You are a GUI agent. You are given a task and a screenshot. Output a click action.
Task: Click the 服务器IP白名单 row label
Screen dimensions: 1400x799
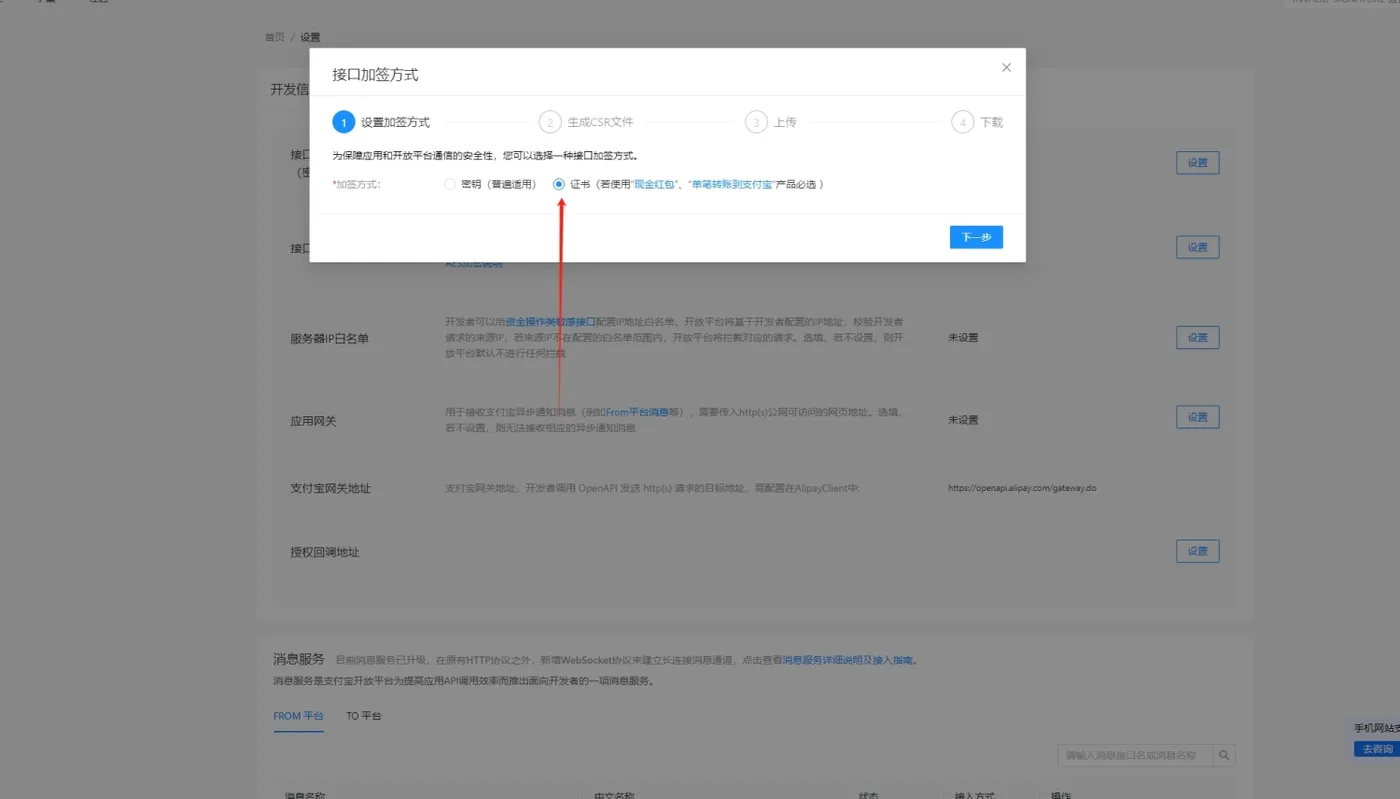coord(329,339)
